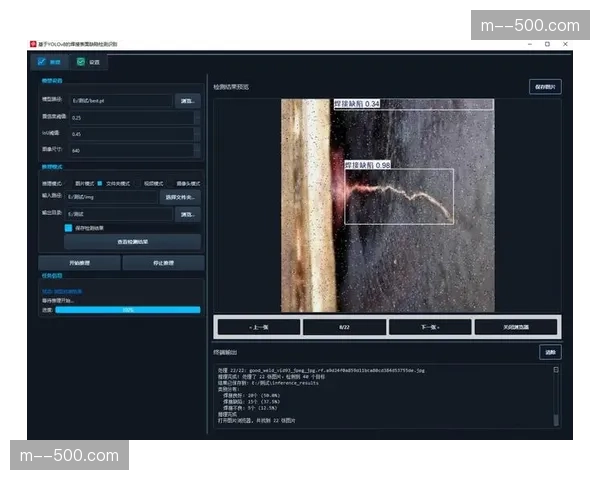Click the 0.34 detection label on image

click(357, 104)
